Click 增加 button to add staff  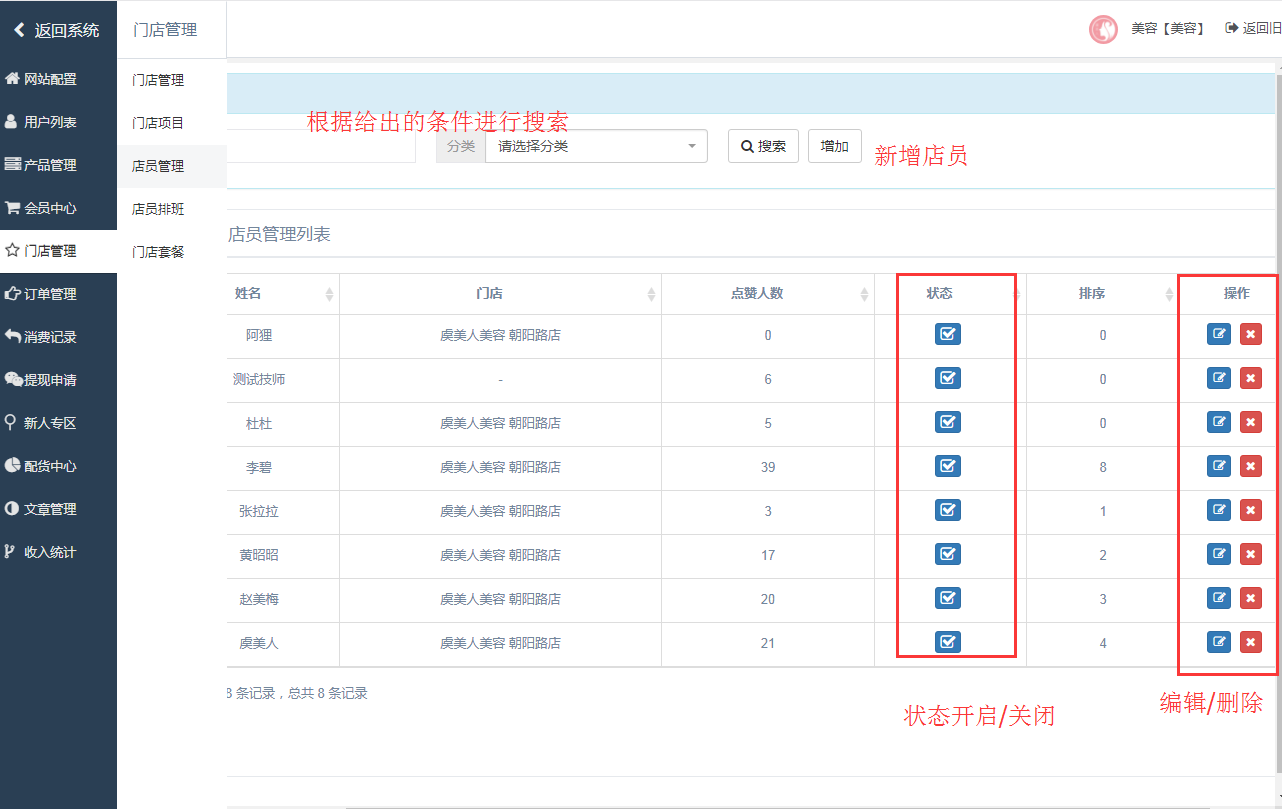(834, 146)
